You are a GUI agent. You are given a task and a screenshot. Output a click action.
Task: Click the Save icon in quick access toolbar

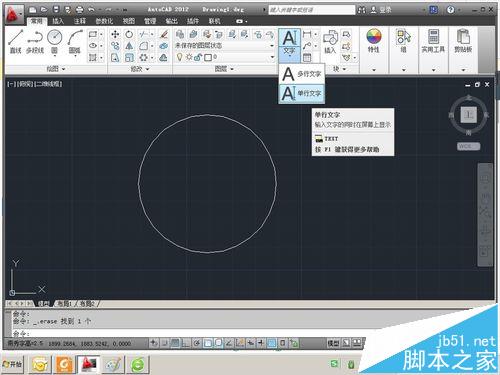tap(56, 10)
